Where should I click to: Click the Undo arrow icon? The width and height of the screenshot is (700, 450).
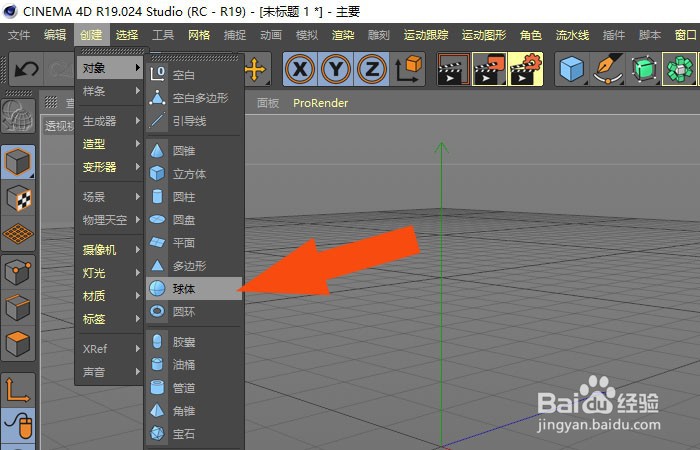26,69
